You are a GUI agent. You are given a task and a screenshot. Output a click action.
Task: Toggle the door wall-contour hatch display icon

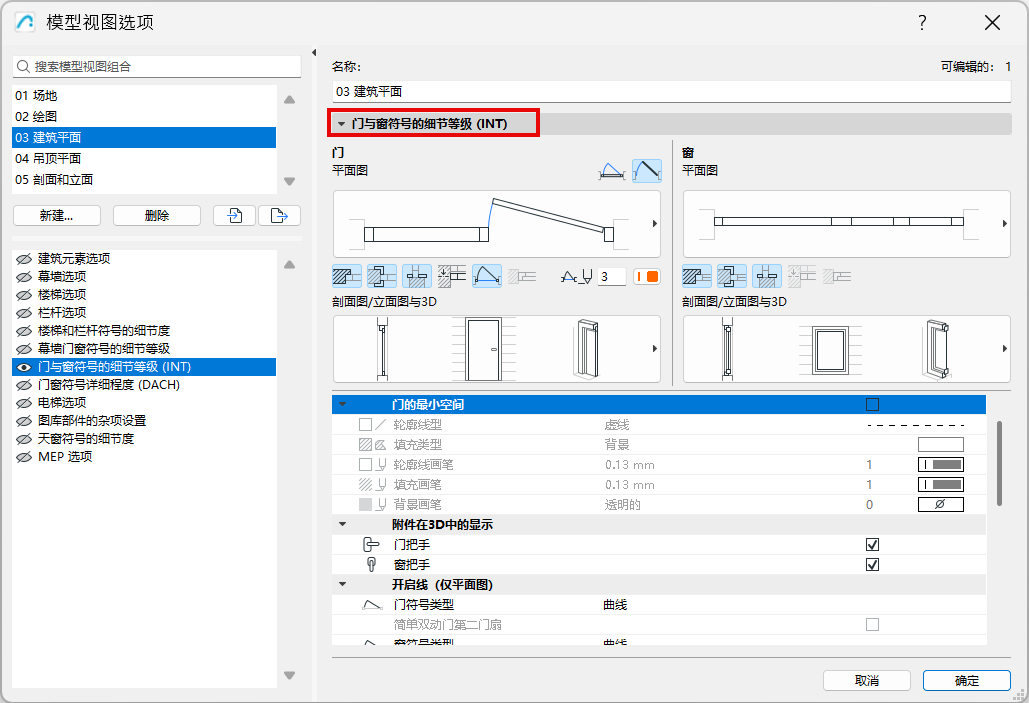347,276
